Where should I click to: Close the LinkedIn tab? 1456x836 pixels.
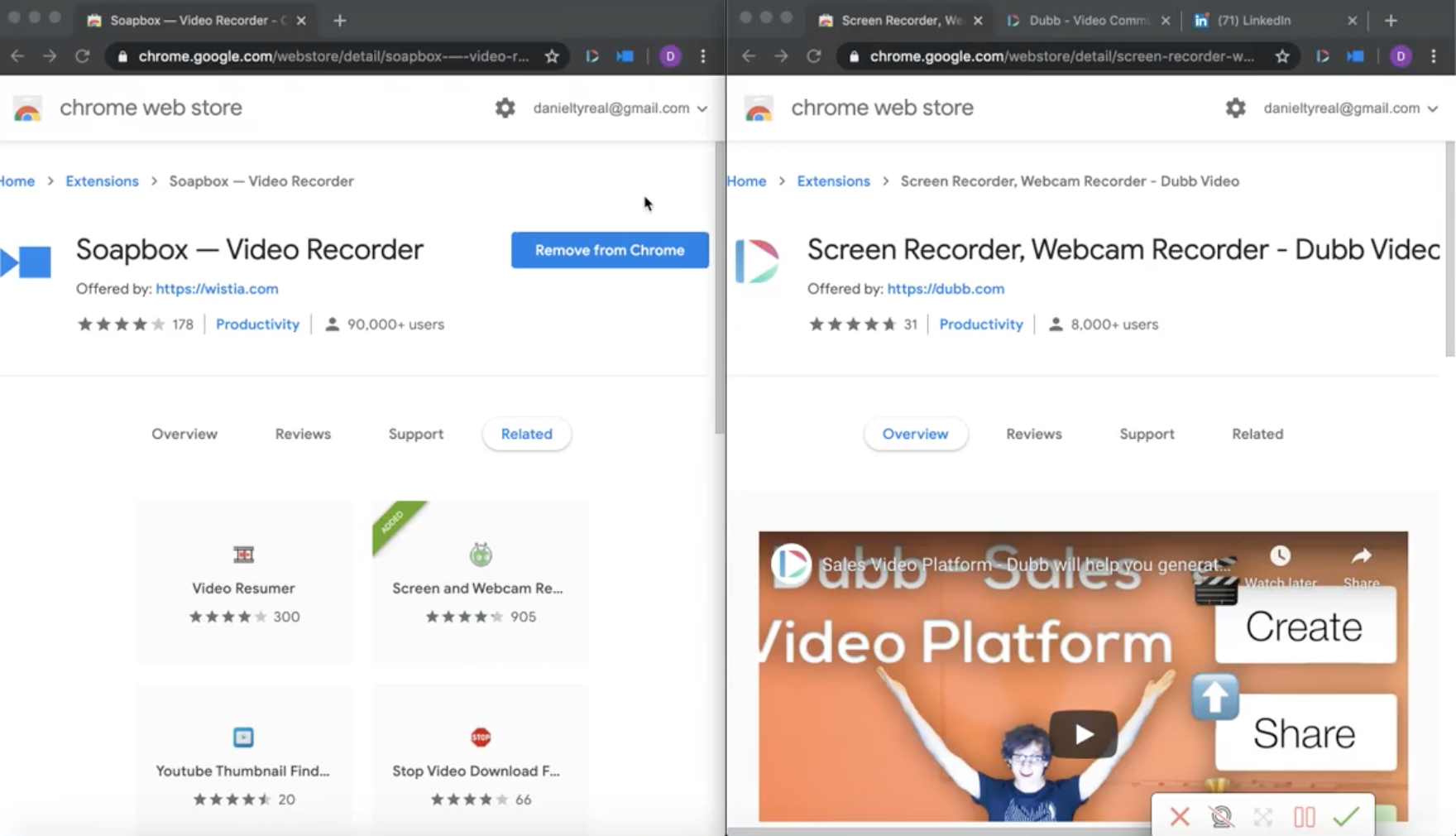tap(1352, 21)
